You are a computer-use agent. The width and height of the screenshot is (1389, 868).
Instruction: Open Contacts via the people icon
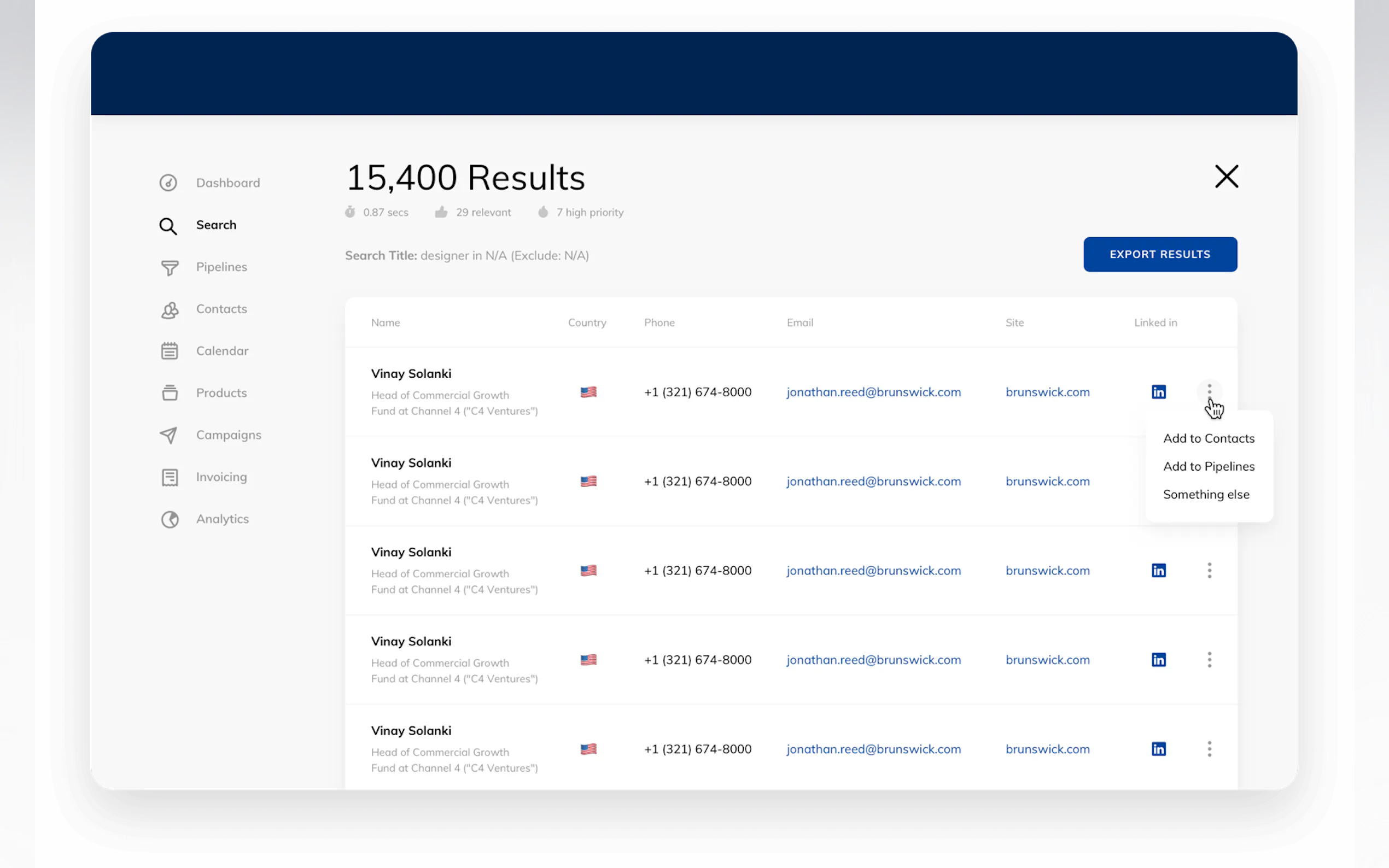coord(170,310)
